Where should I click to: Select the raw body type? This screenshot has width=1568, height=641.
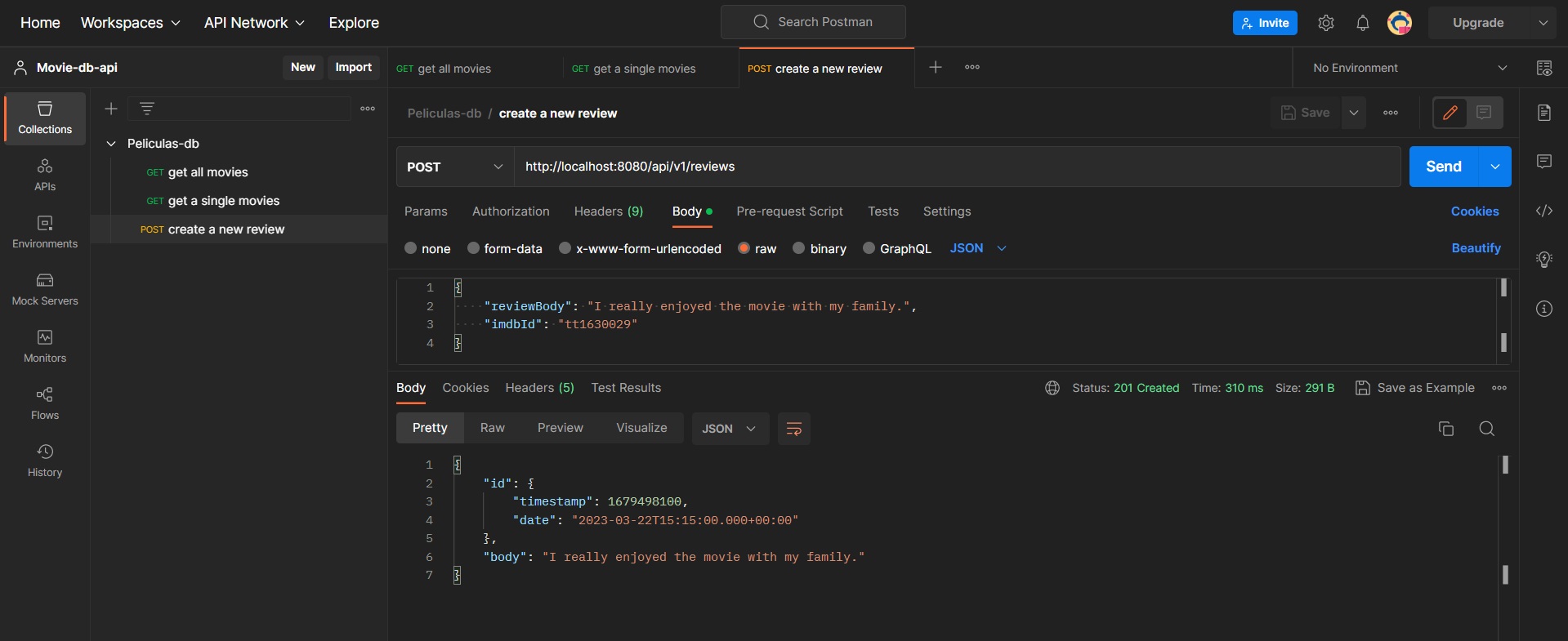pyautogui.click(x=744, y=248)
